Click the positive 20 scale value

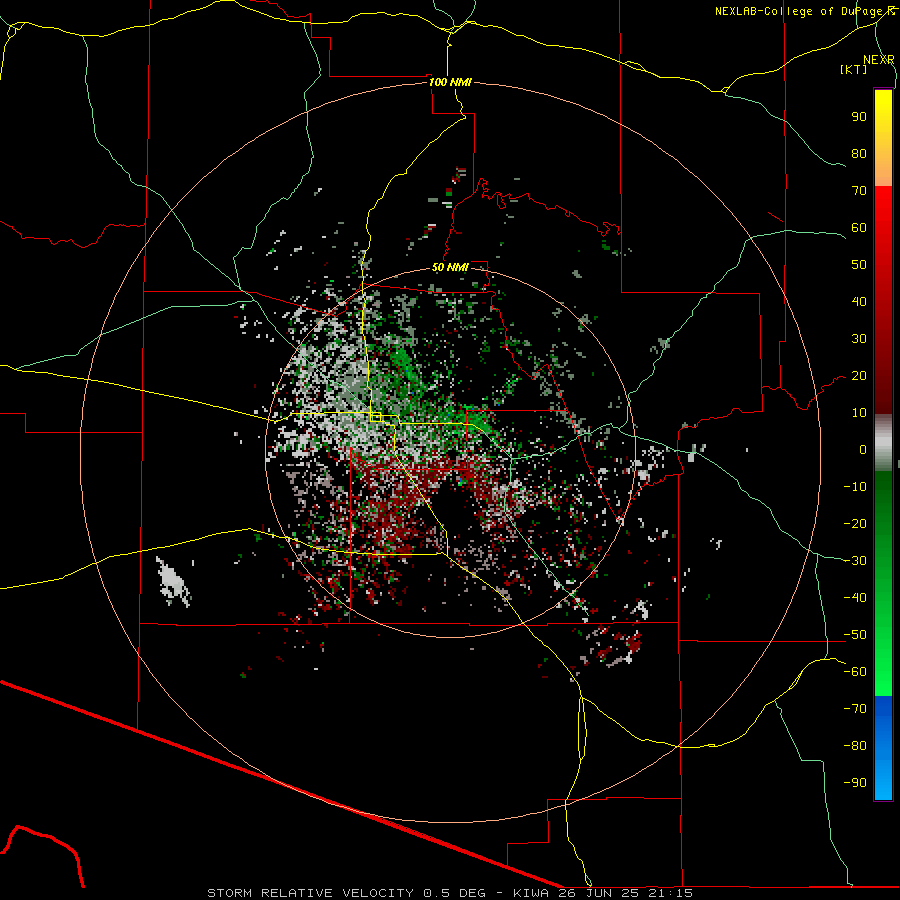coord(859,375)
